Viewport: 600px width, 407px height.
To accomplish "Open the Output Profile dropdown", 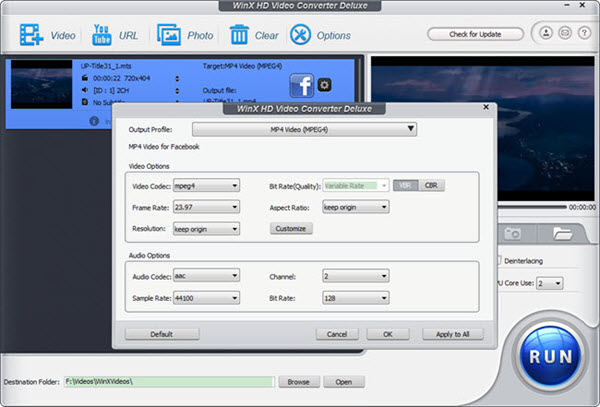I will (304, 129).
